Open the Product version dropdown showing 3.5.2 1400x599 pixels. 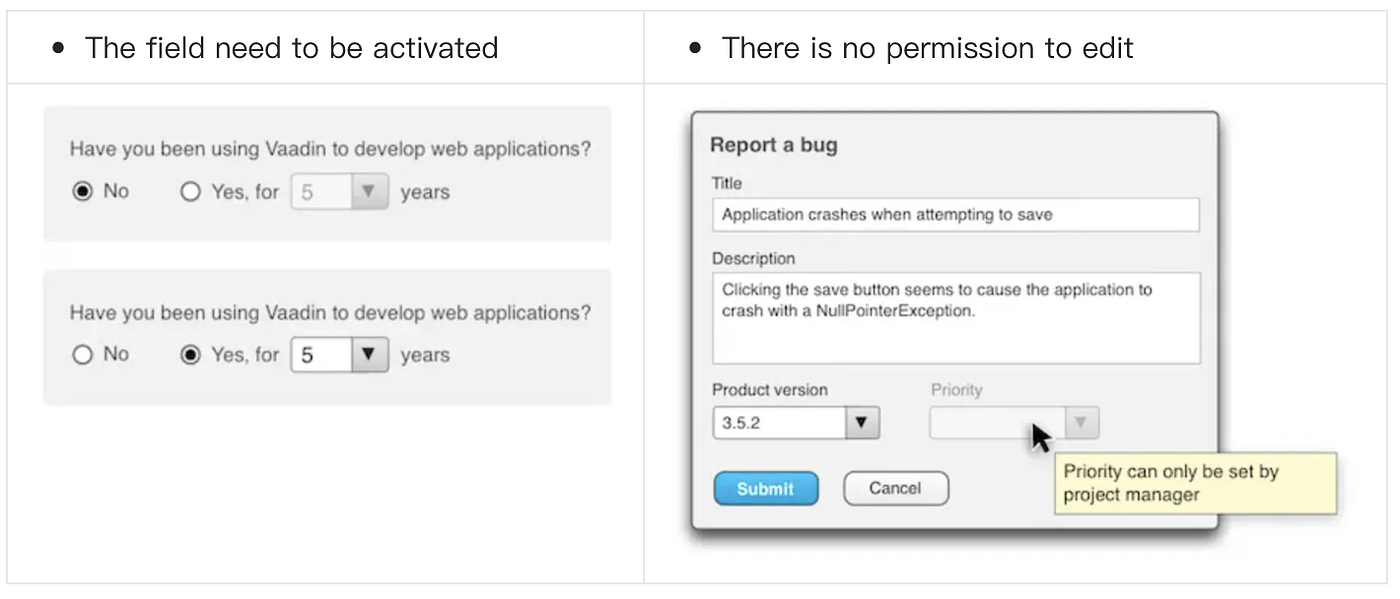(790, 422)
